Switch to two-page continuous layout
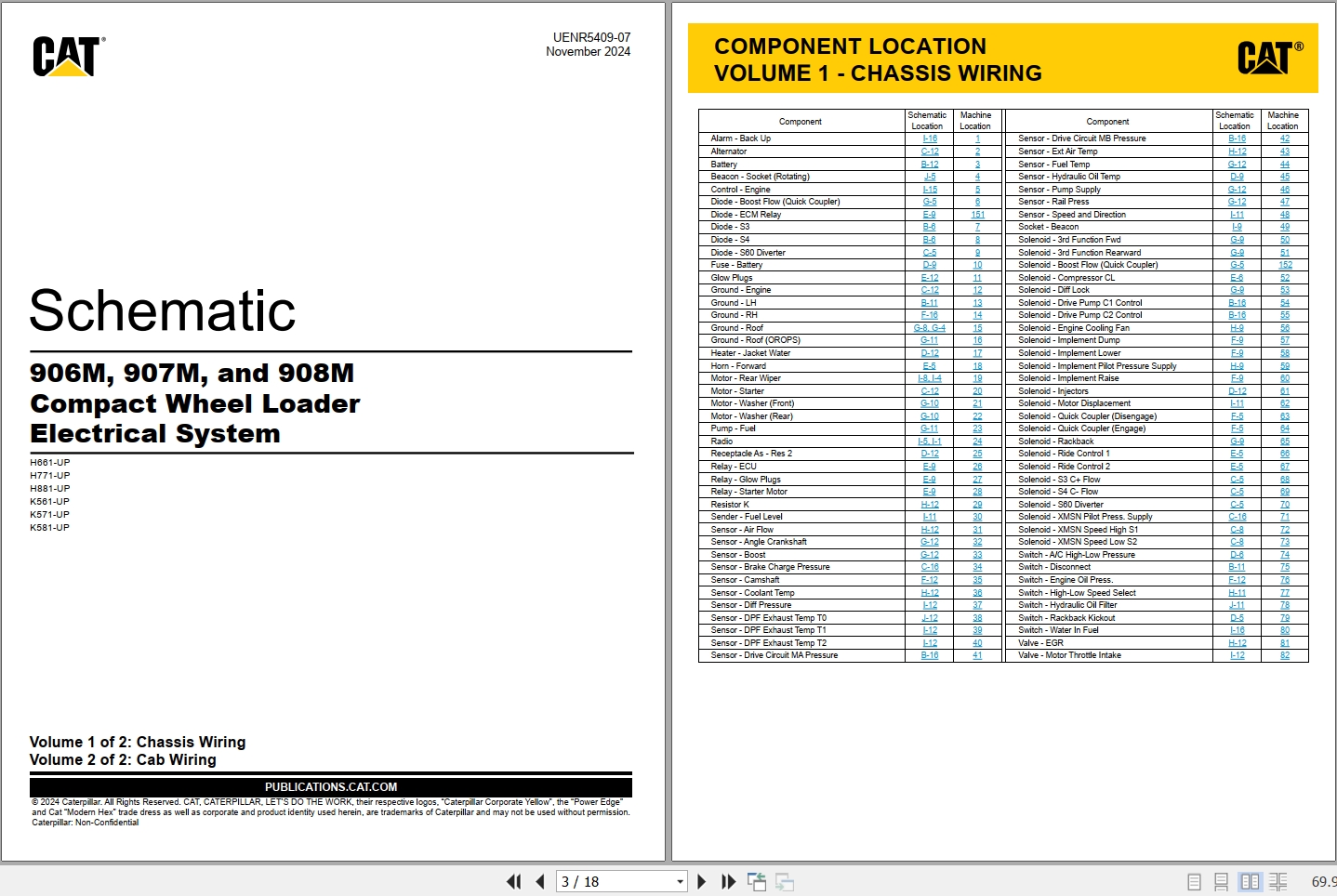This screenshot has width=1337, height=896. pos(1278,881)
